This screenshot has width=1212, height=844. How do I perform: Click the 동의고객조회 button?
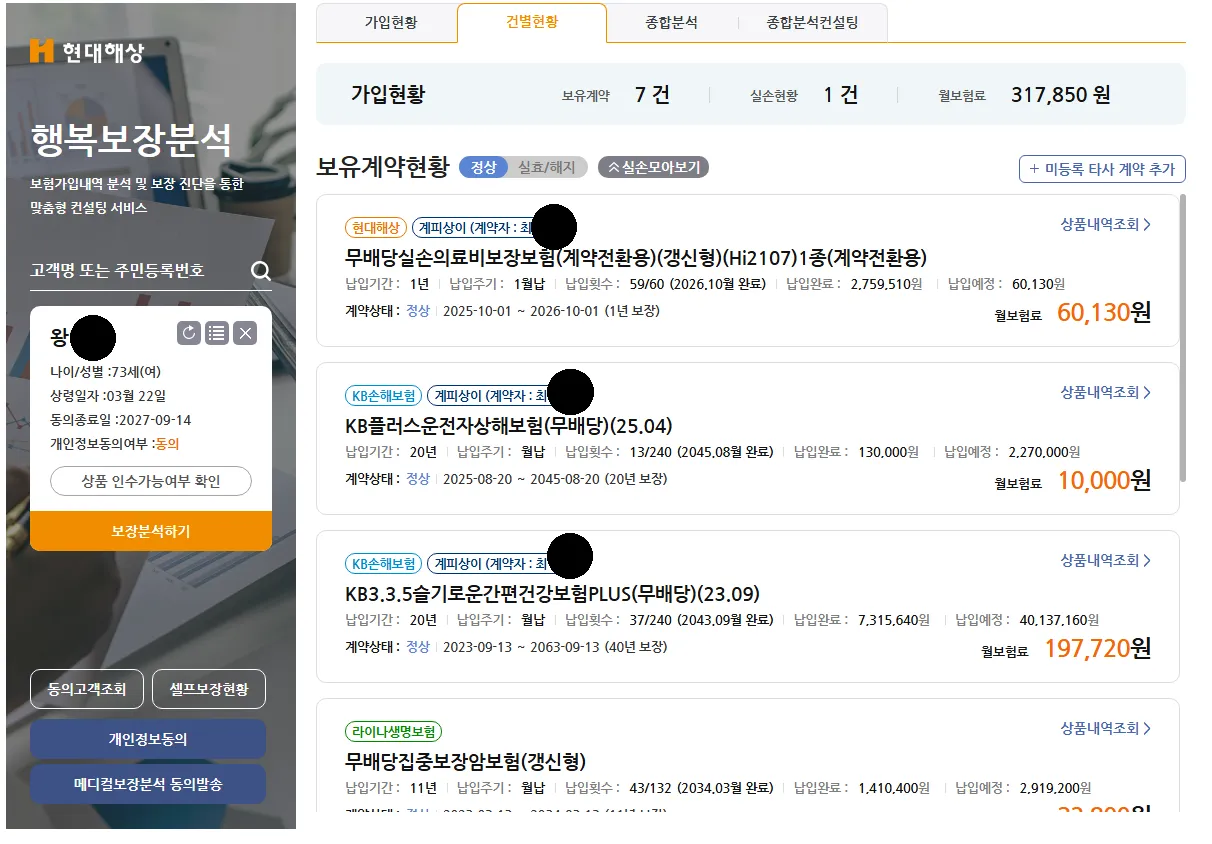(x=87, y=689)
